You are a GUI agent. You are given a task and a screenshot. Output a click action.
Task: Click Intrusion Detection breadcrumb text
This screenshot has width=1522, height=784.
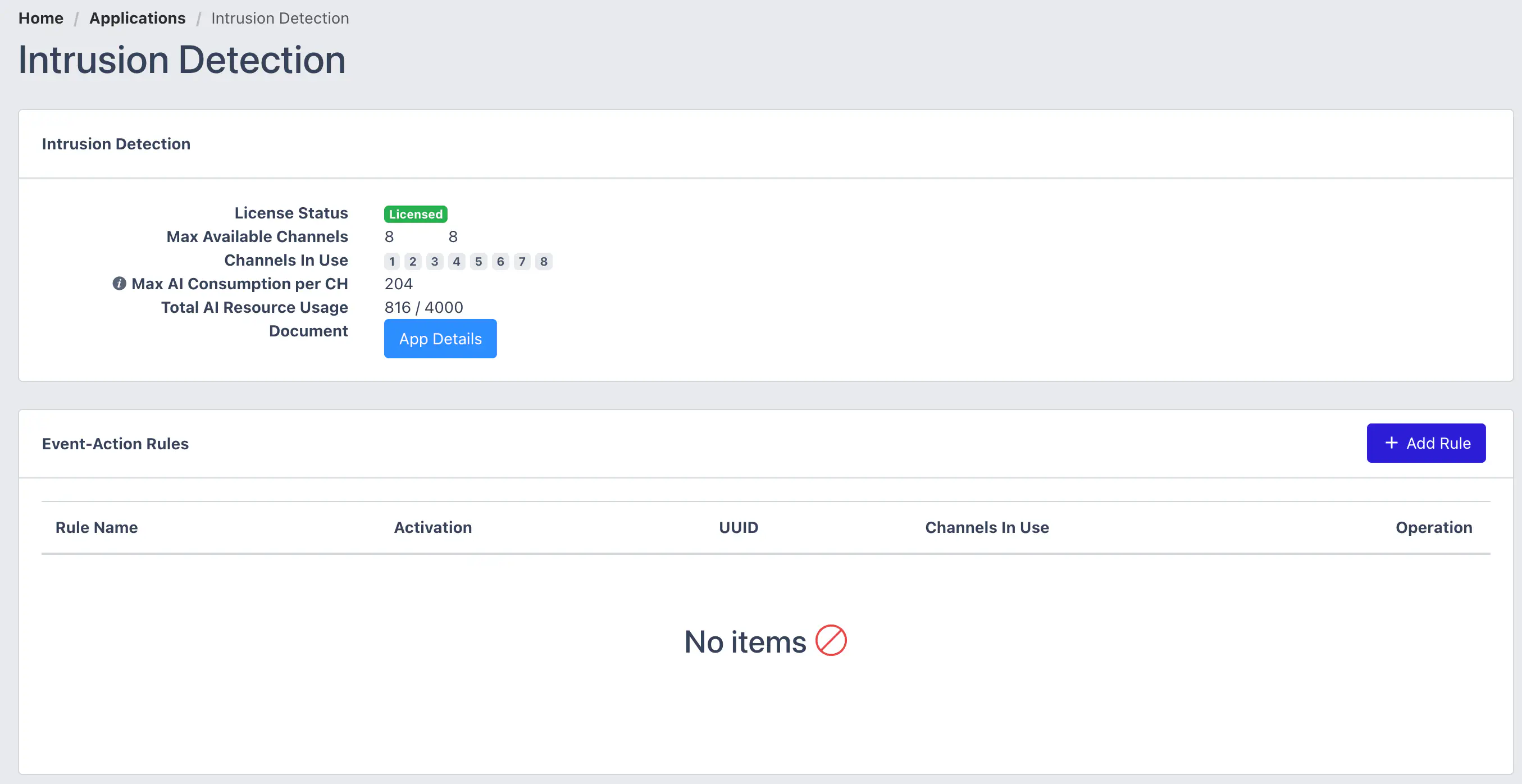280,19
